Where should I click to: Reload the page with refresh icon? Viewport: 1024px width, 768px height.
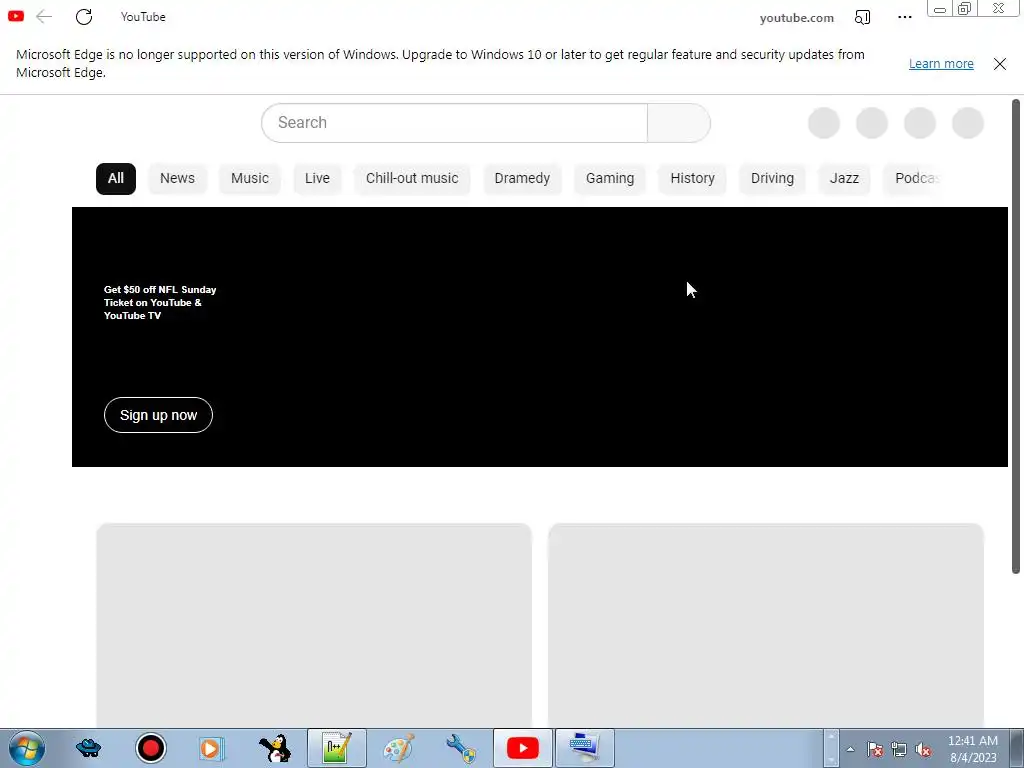[84, 17]
